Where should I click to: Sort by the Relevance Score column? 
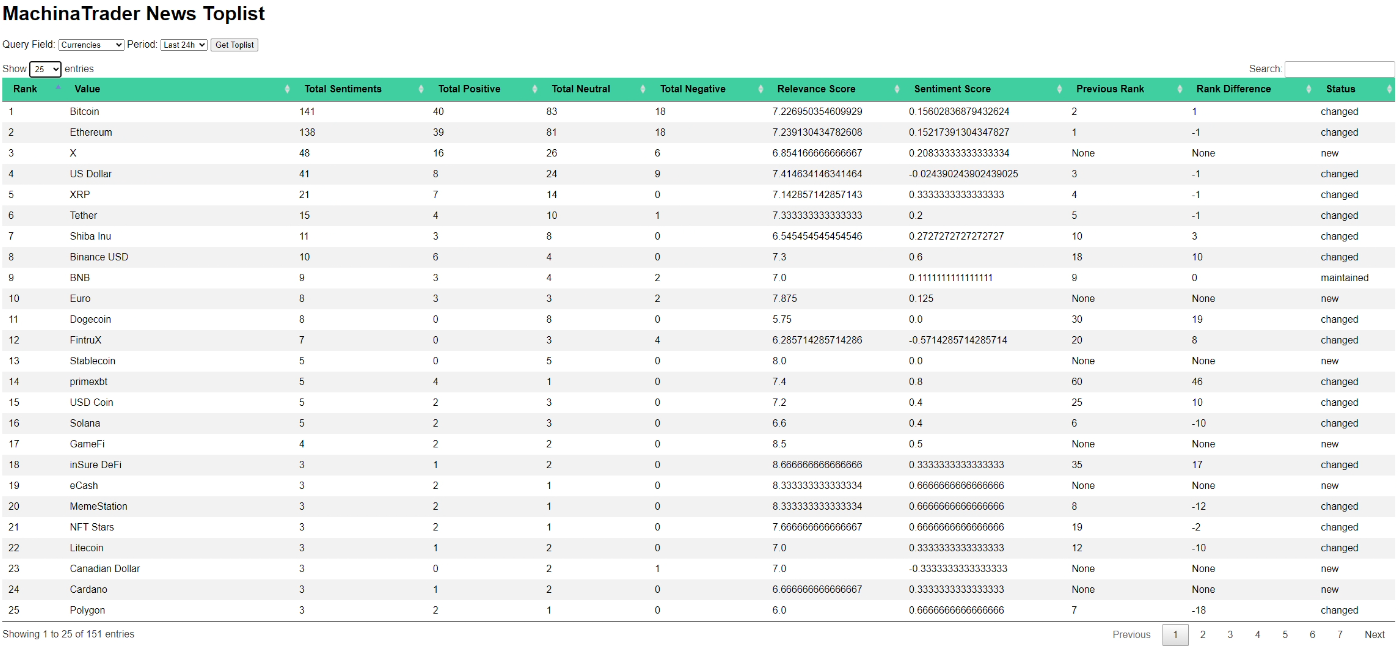click(x=835, y=89)
